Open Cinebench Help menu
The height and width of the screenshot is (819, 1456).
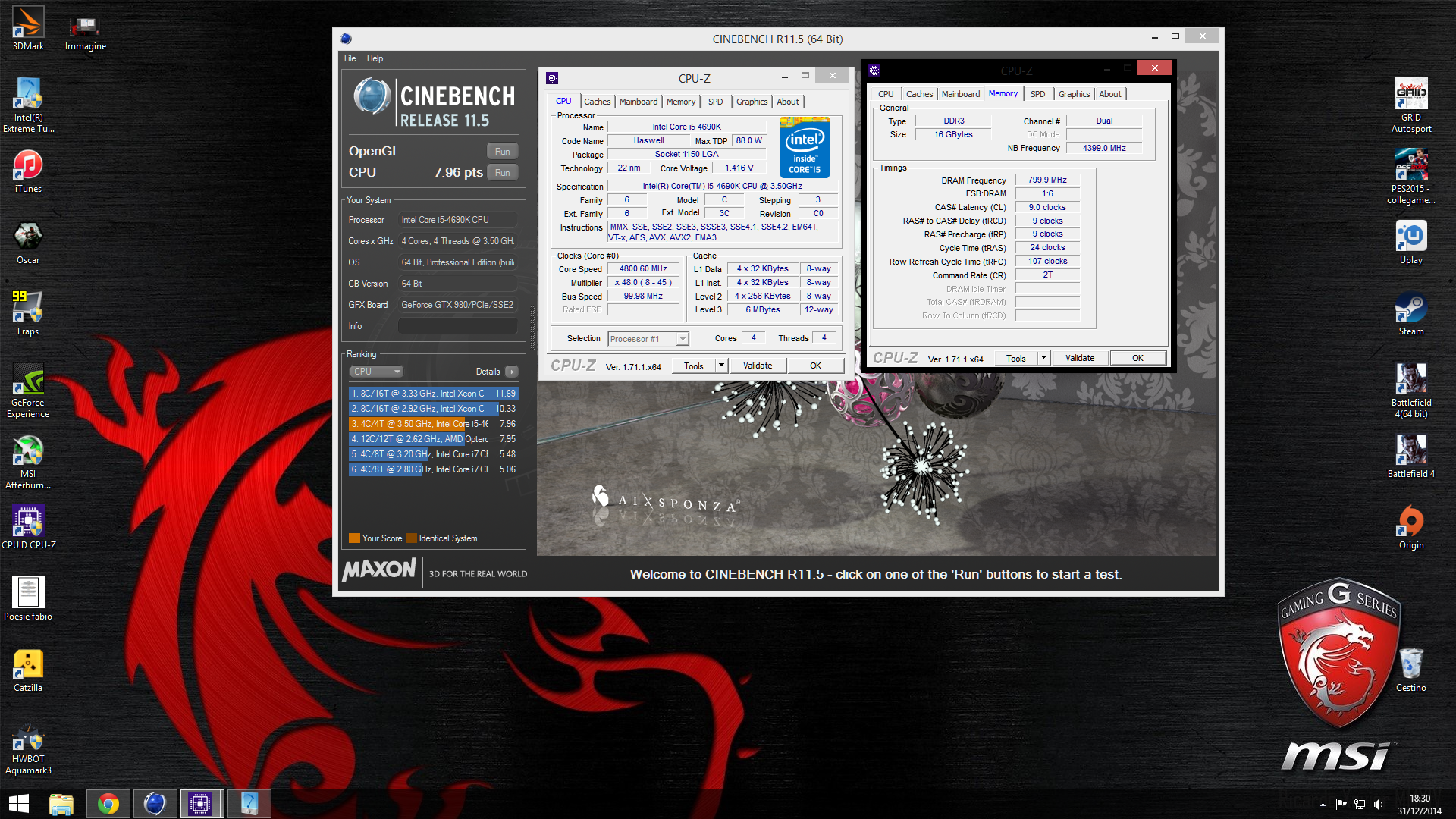pyautogui.click(x=375, y=58)
